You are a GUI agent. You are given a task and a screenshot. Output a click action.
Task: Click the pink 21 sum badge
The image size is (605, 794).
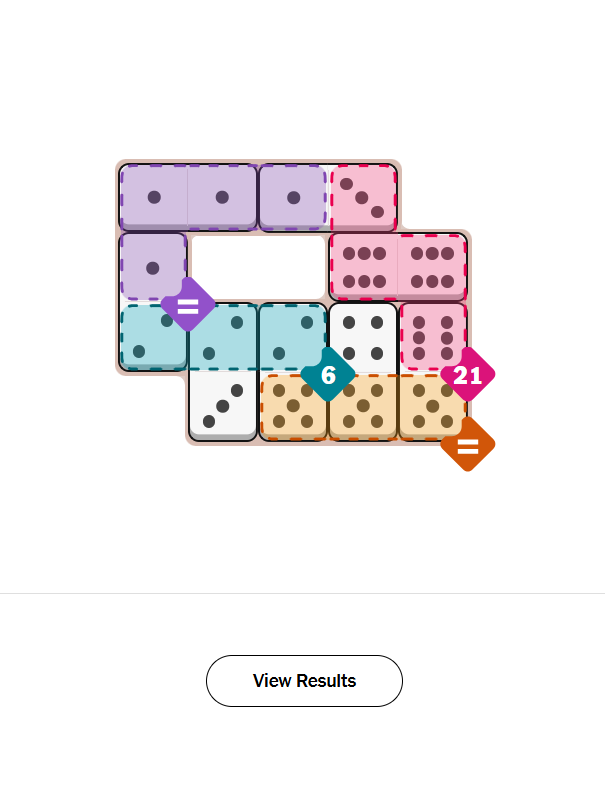[467, 375]
